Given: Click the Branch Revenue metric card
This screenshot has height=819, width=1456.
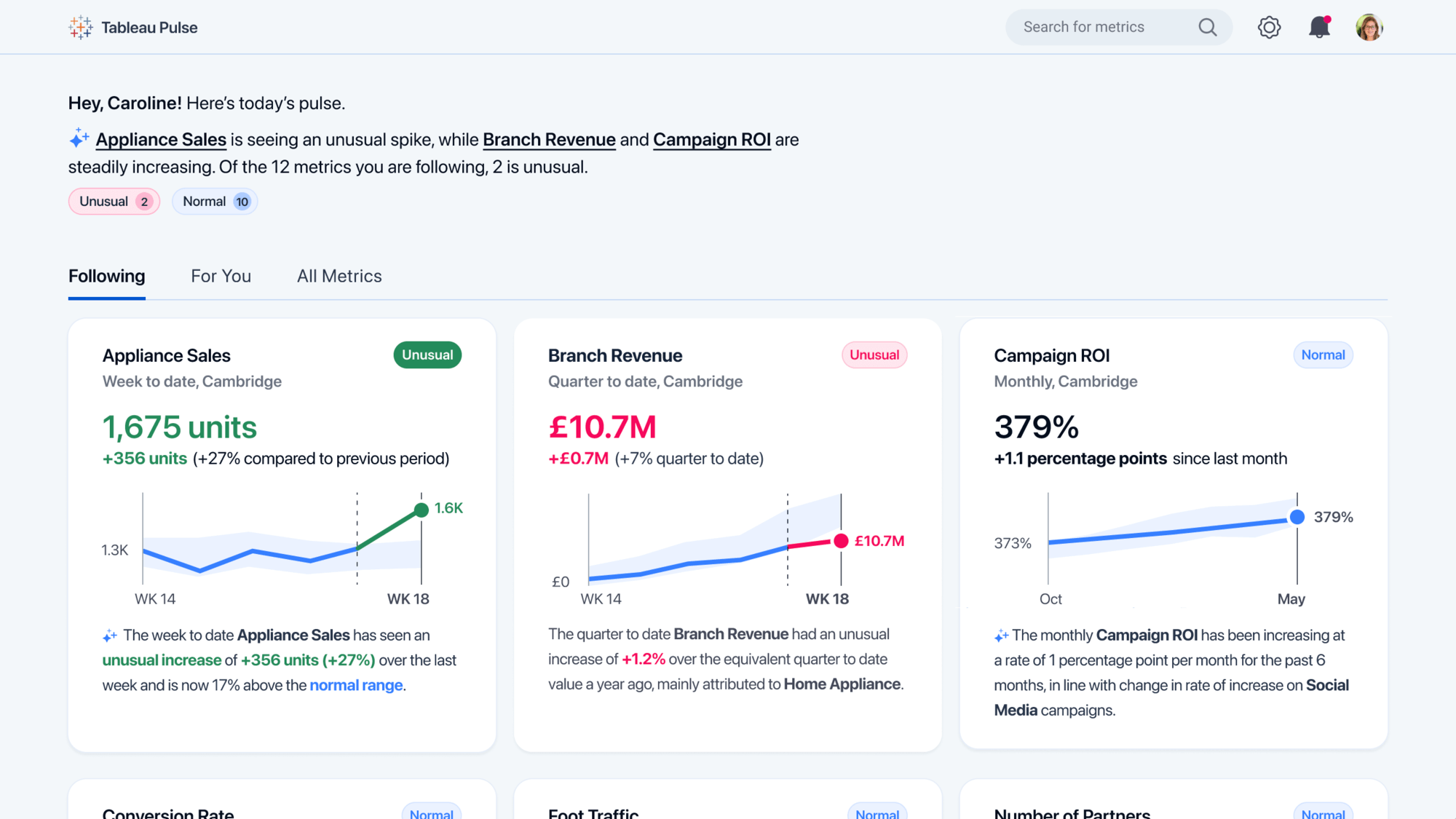Looking at the screenshot, I should (727, 535).
